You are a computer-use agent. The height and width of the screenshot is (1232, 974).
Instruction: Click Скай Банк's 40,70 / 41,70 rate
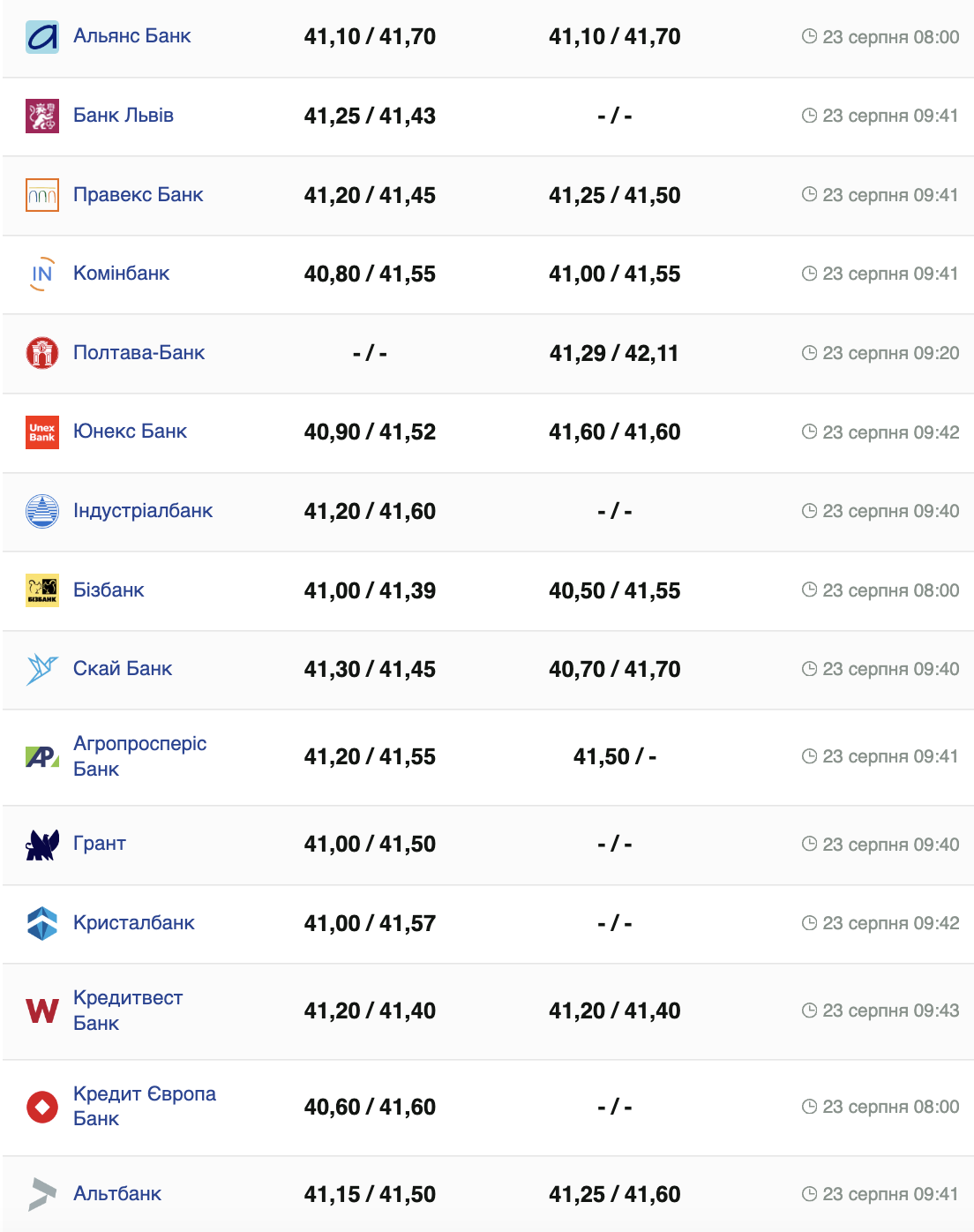tap(614, 670)
